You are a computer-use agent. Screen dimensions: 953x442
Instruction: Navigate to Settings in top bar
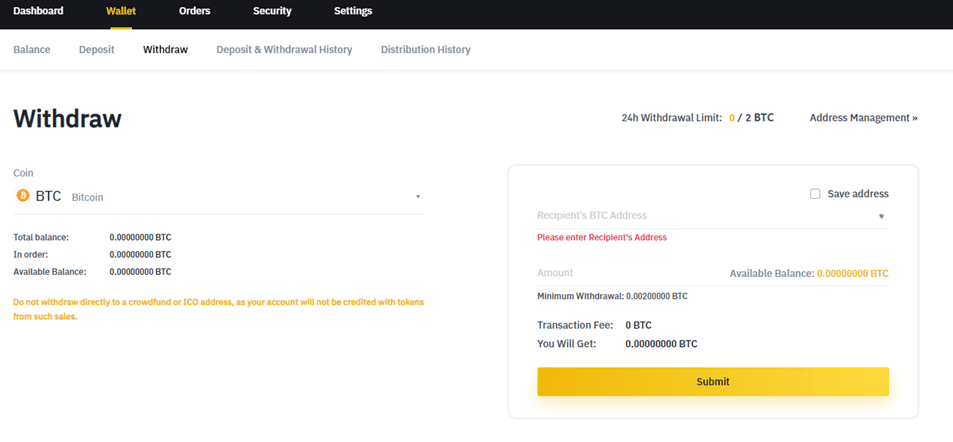(353, 11)
